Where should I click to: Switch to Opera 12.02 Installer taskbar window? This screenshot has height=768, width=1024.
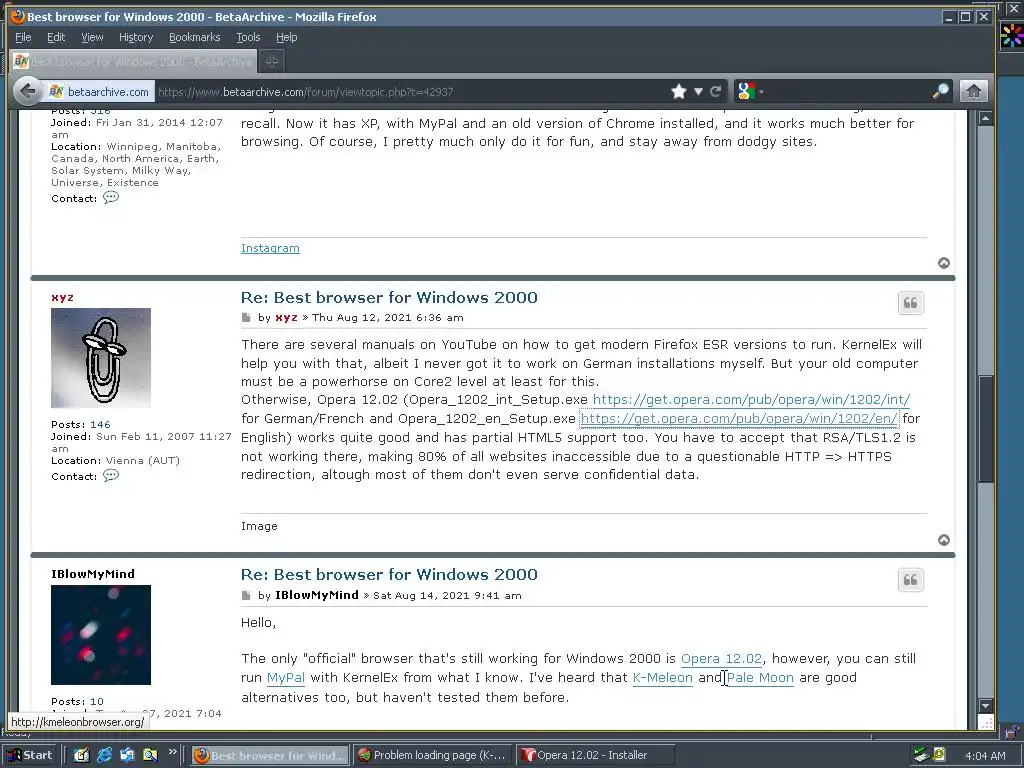point(595,755)
